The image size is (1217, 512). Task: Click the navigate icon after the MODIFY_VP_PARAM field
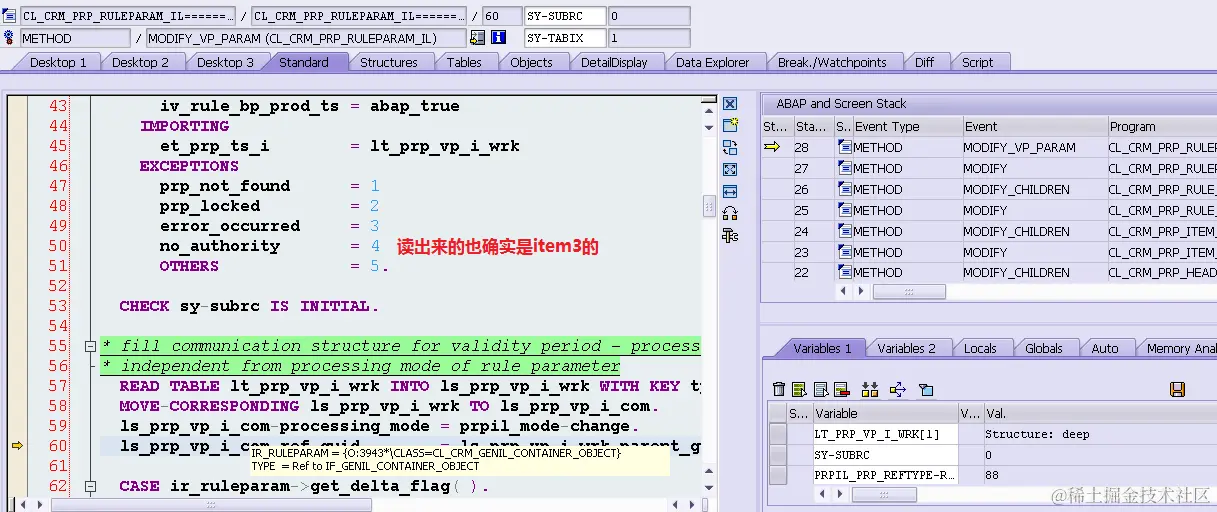[477, 38]
